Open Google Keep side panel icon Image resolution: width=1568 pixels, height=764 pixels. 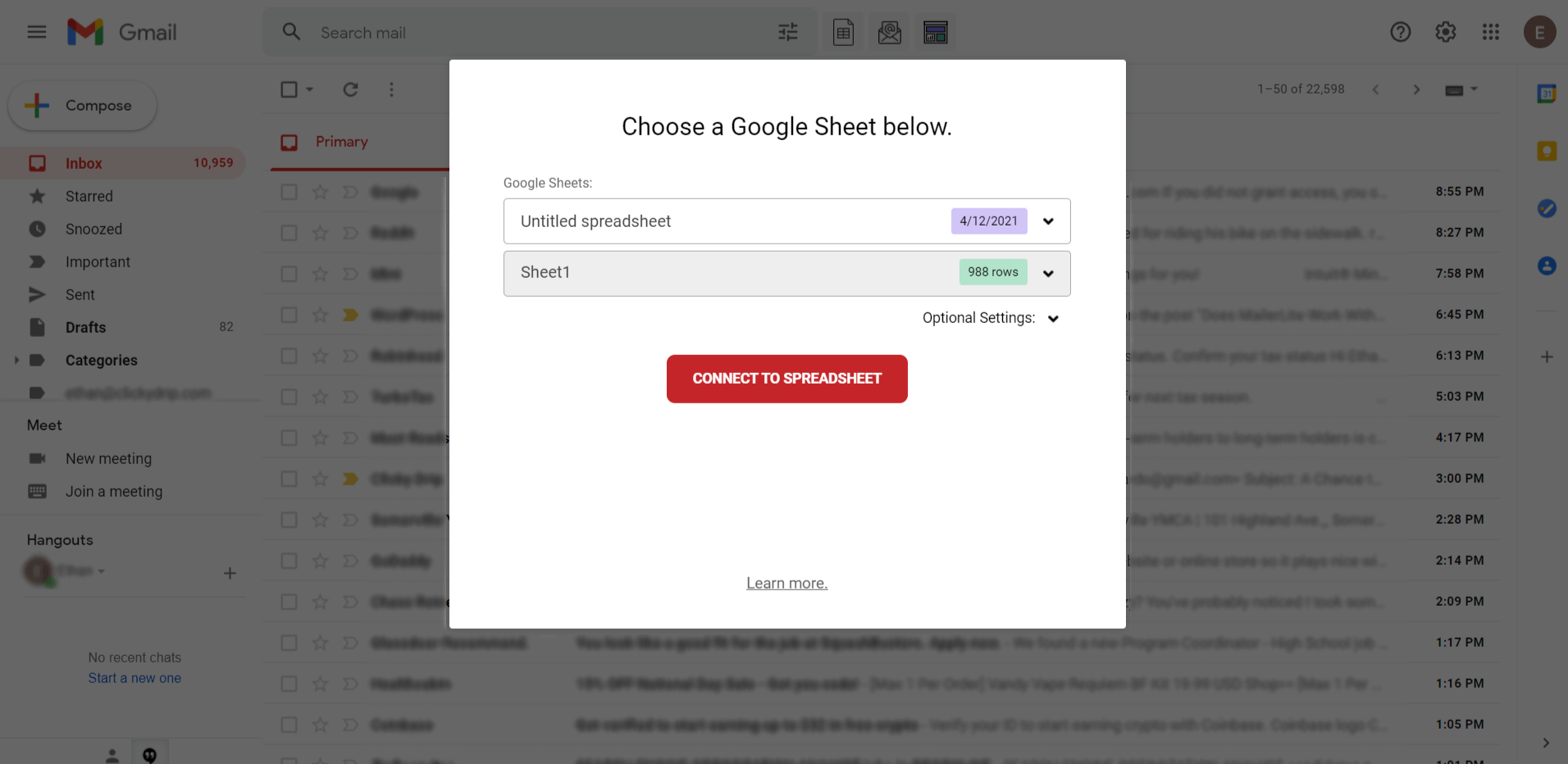pyautogui.click(x=1547, y=151)
